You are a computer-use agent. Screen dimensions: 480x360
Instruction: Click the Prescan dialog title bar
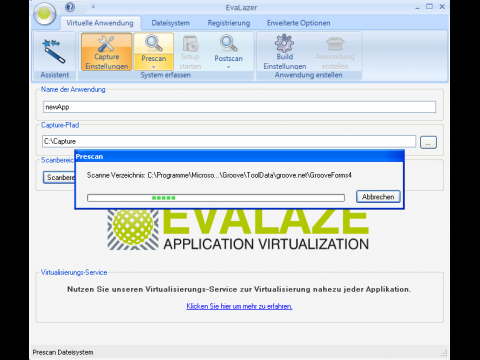tap(239, 156)
